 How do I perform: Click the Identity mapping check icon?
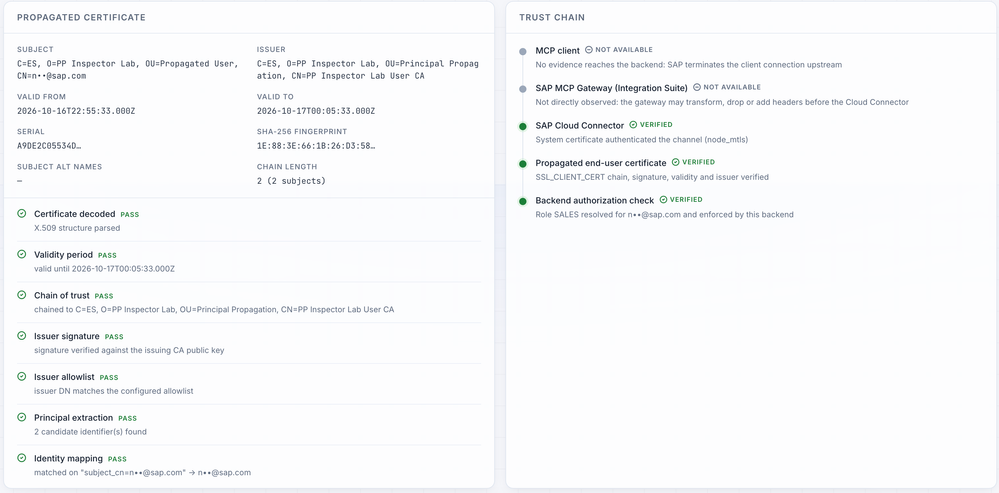(x=22, y=458)
